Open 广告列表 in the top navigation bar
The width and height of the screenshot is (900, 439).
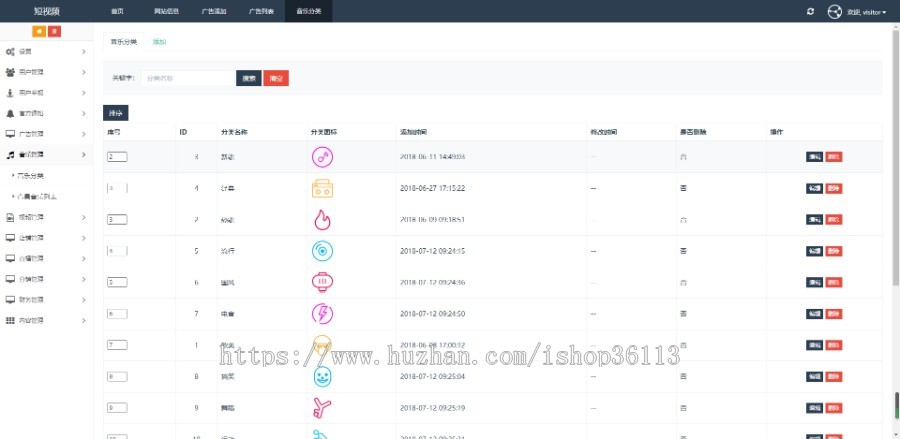[x=261, y=11]
